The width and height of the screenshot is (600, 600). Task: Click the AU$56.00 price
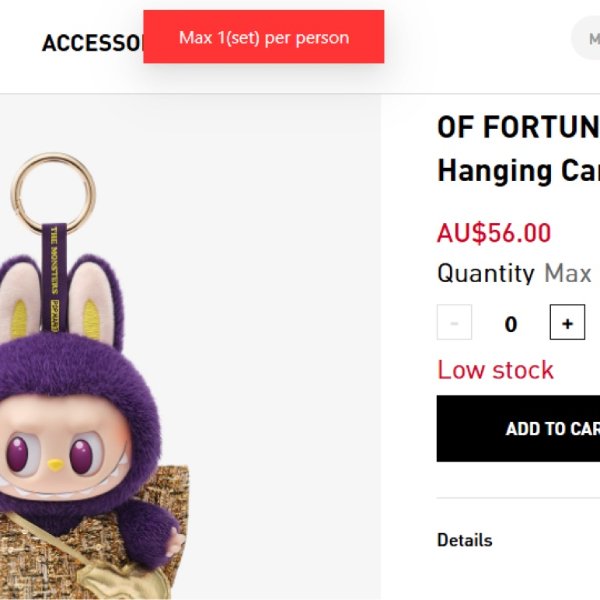point(494,233)
